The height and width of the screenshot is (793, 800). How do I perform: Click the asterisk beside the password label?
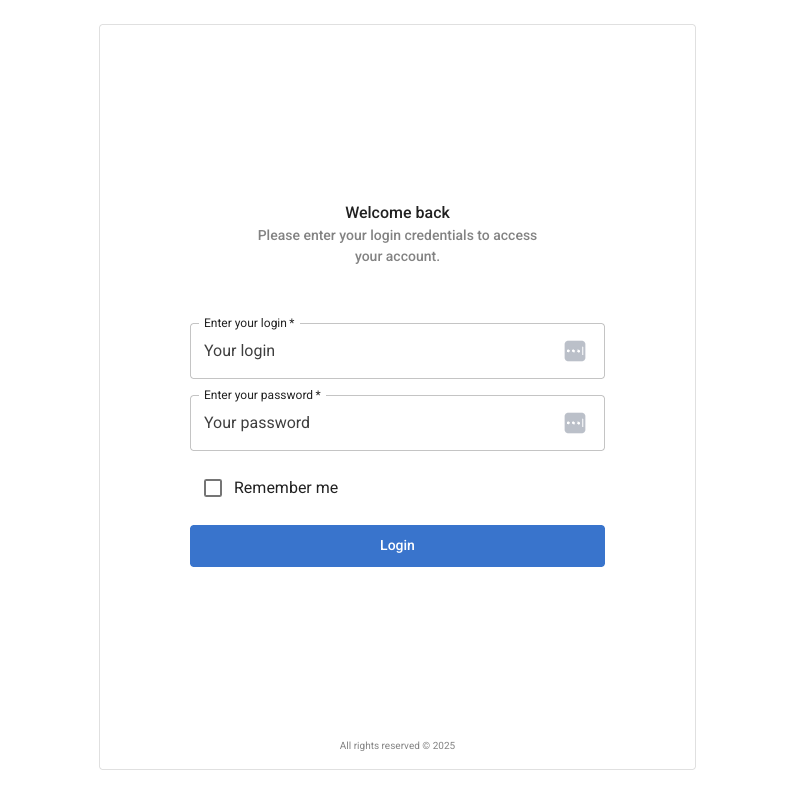(318, 395)
